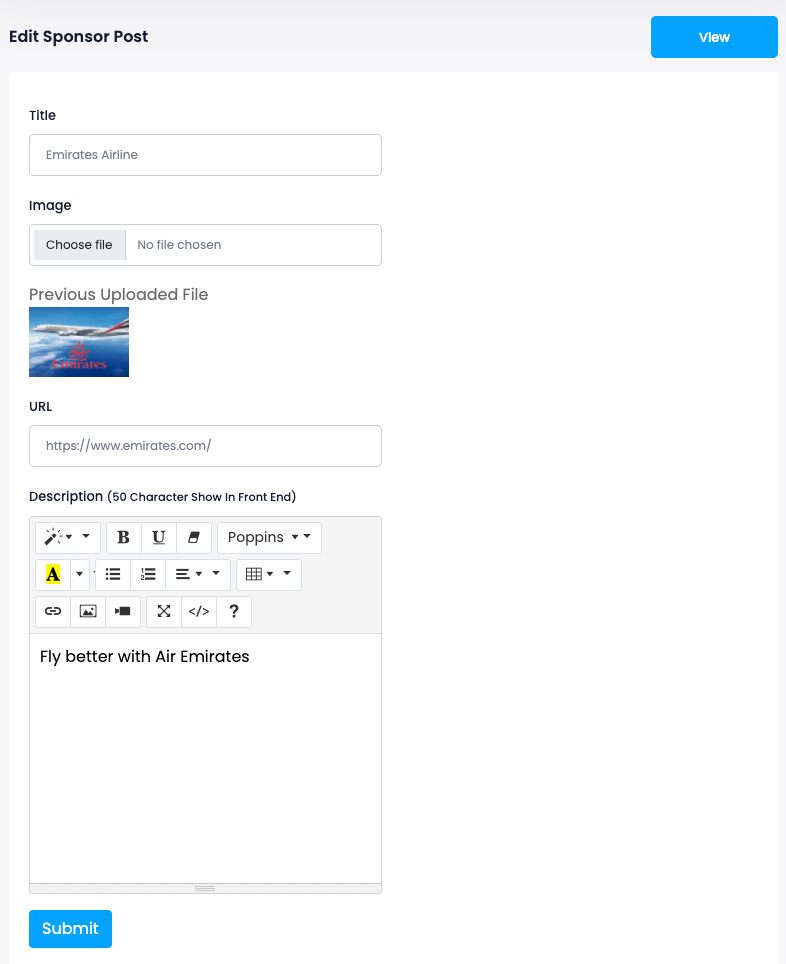
Task: Open paragraph alignment dropdown
Action: coord(197,575)
